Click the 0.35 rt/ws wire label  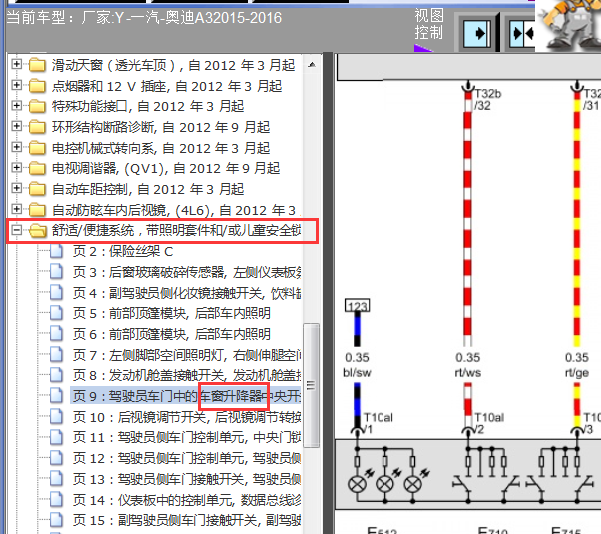(x=468, y=365)
